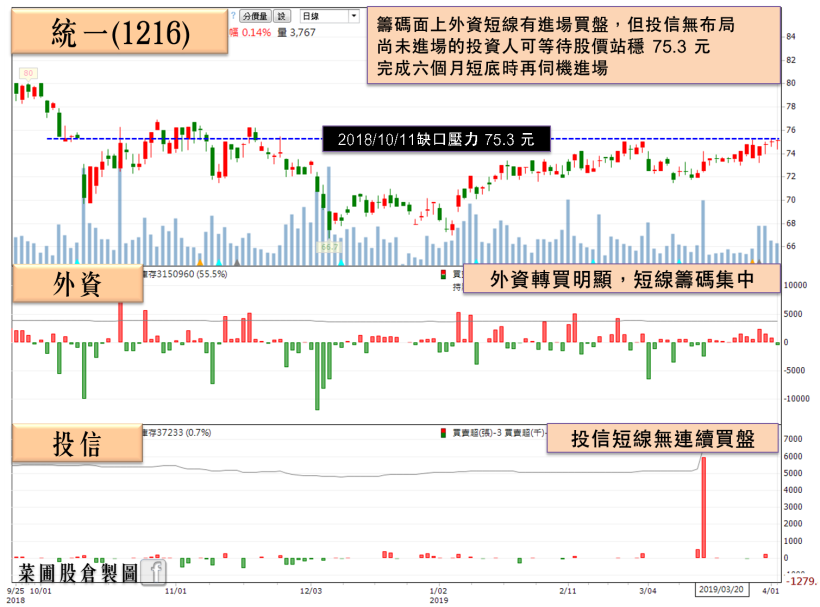820x607 pixels.
Task: Click the 11/01 date axis label
Action: tap(176, 591)
